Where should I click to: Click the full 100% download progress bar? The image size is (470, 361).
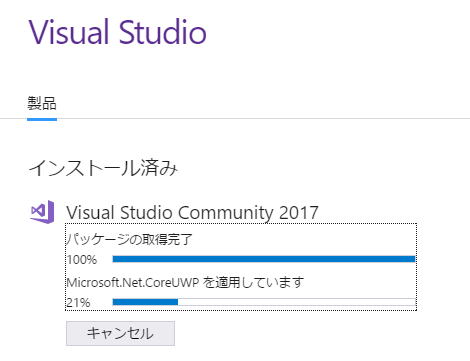tap(264, 259)
